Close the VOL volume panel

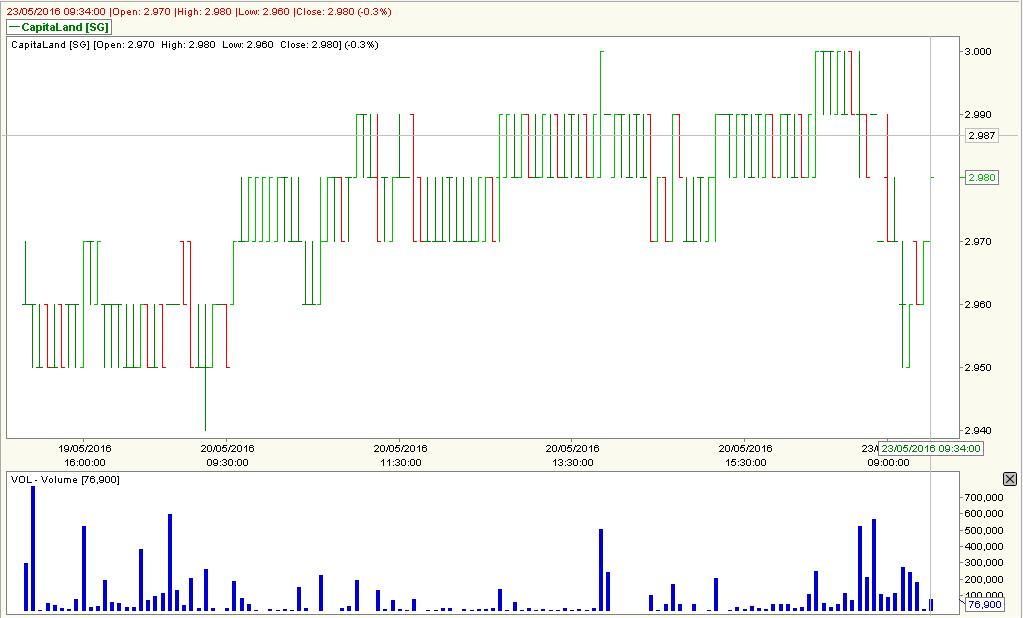pos(1009,480)
